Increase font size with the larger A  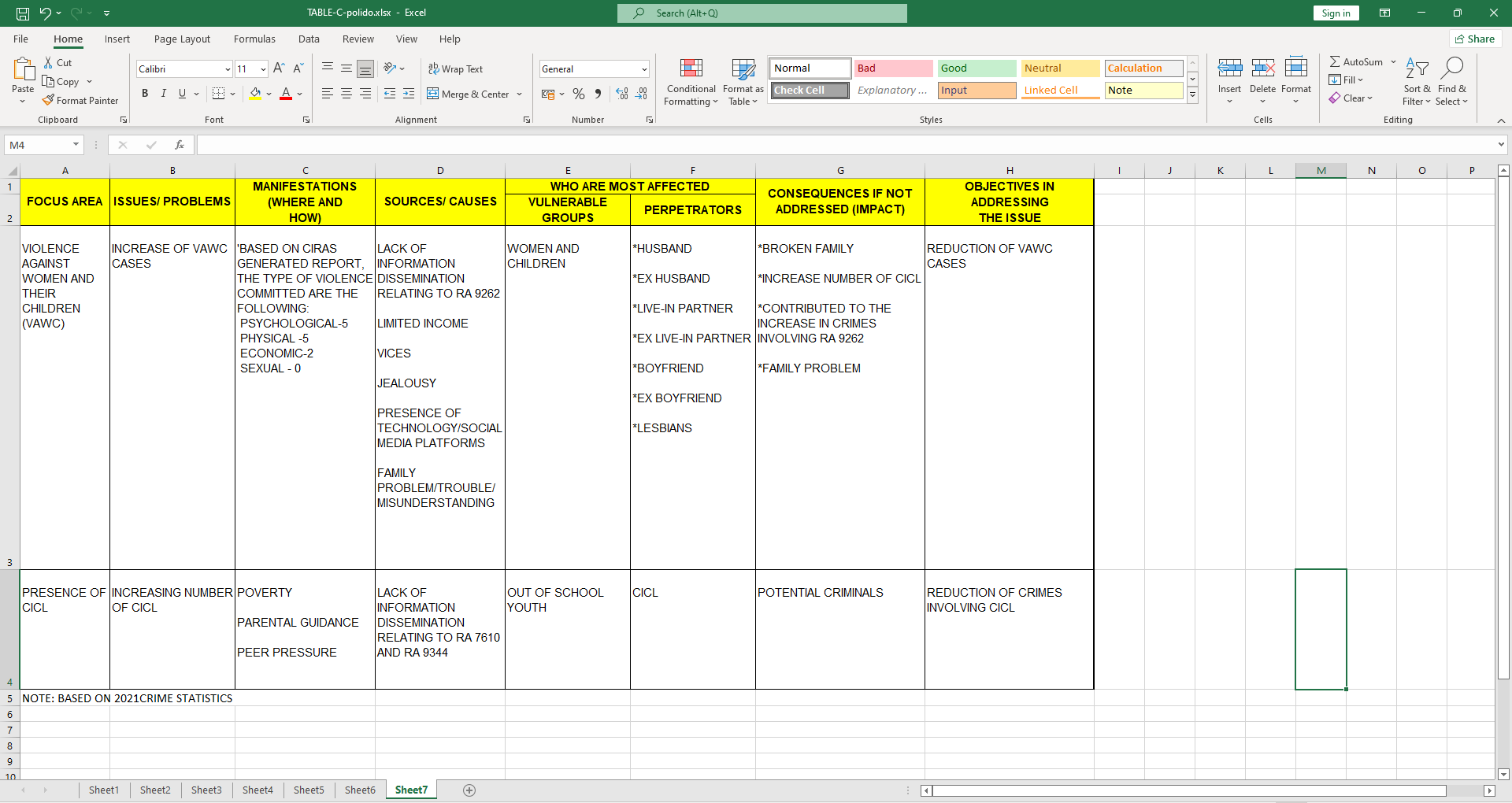pos(279,69)
